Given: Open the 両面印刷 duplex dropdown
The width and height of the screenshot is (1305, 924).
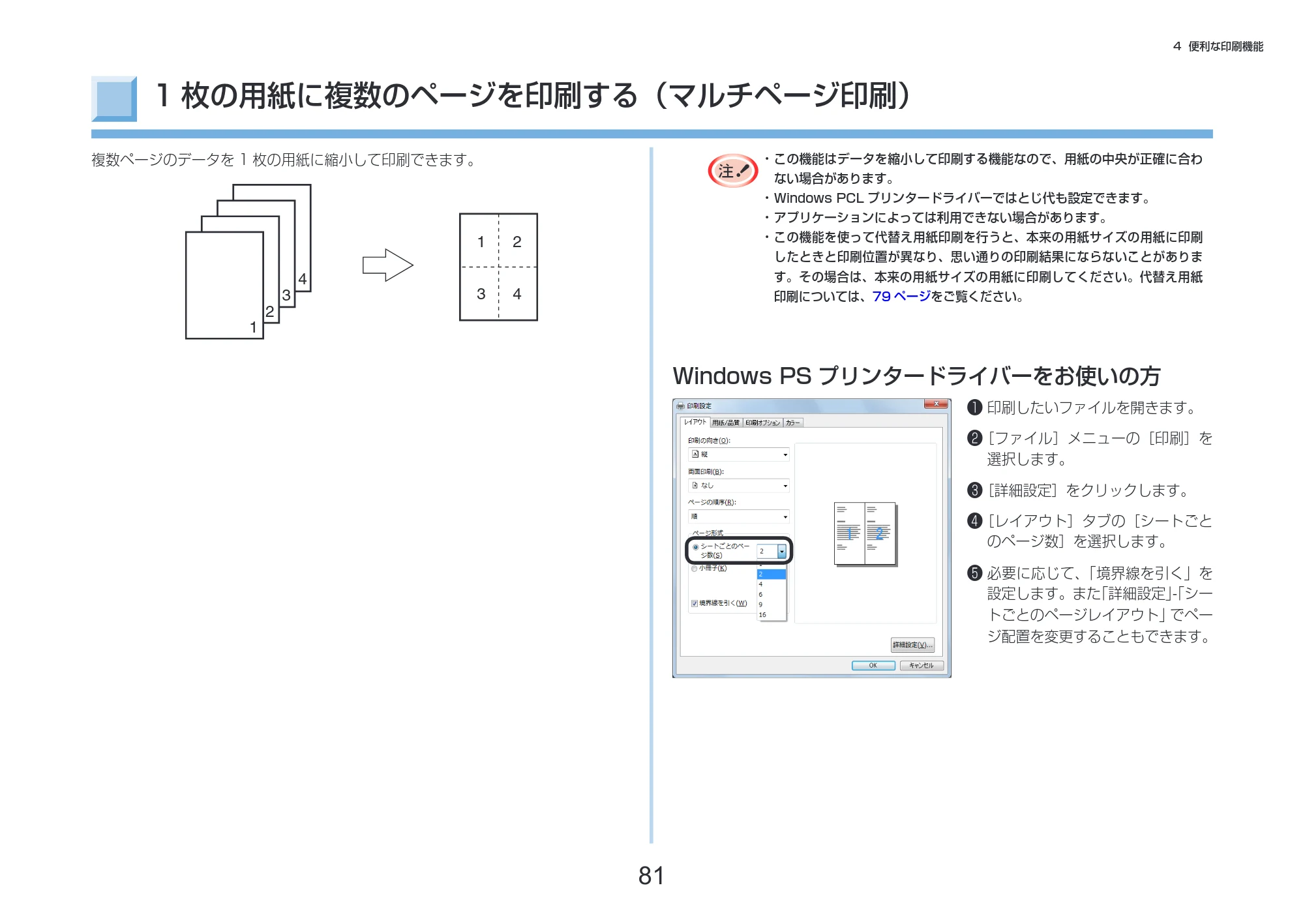Looking at the screenshot, I should click(x=738, y=485).
